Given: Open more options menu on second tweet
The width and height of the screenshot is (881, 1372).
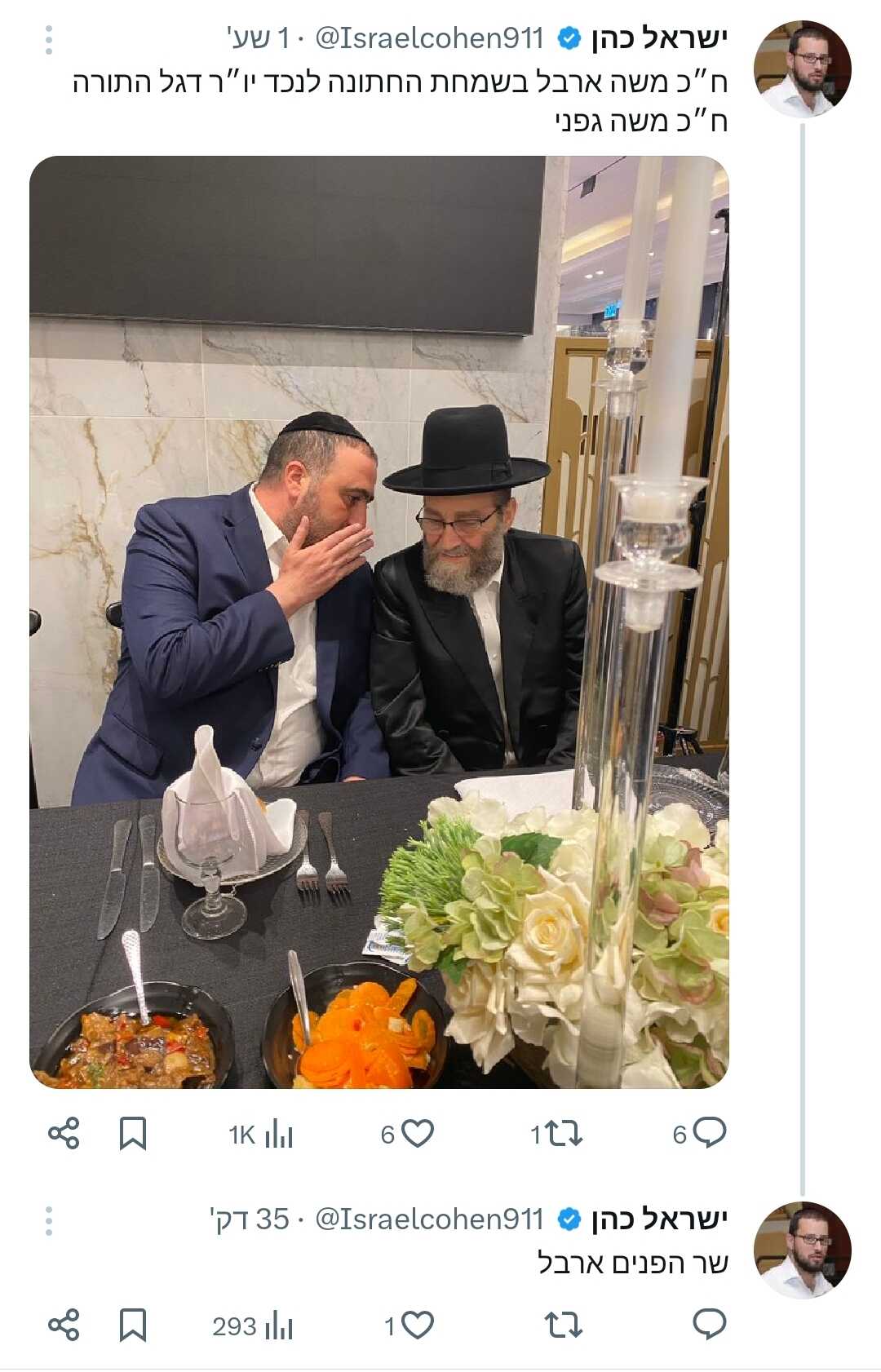Looking at the screenshot, I should pos(49,1220).
